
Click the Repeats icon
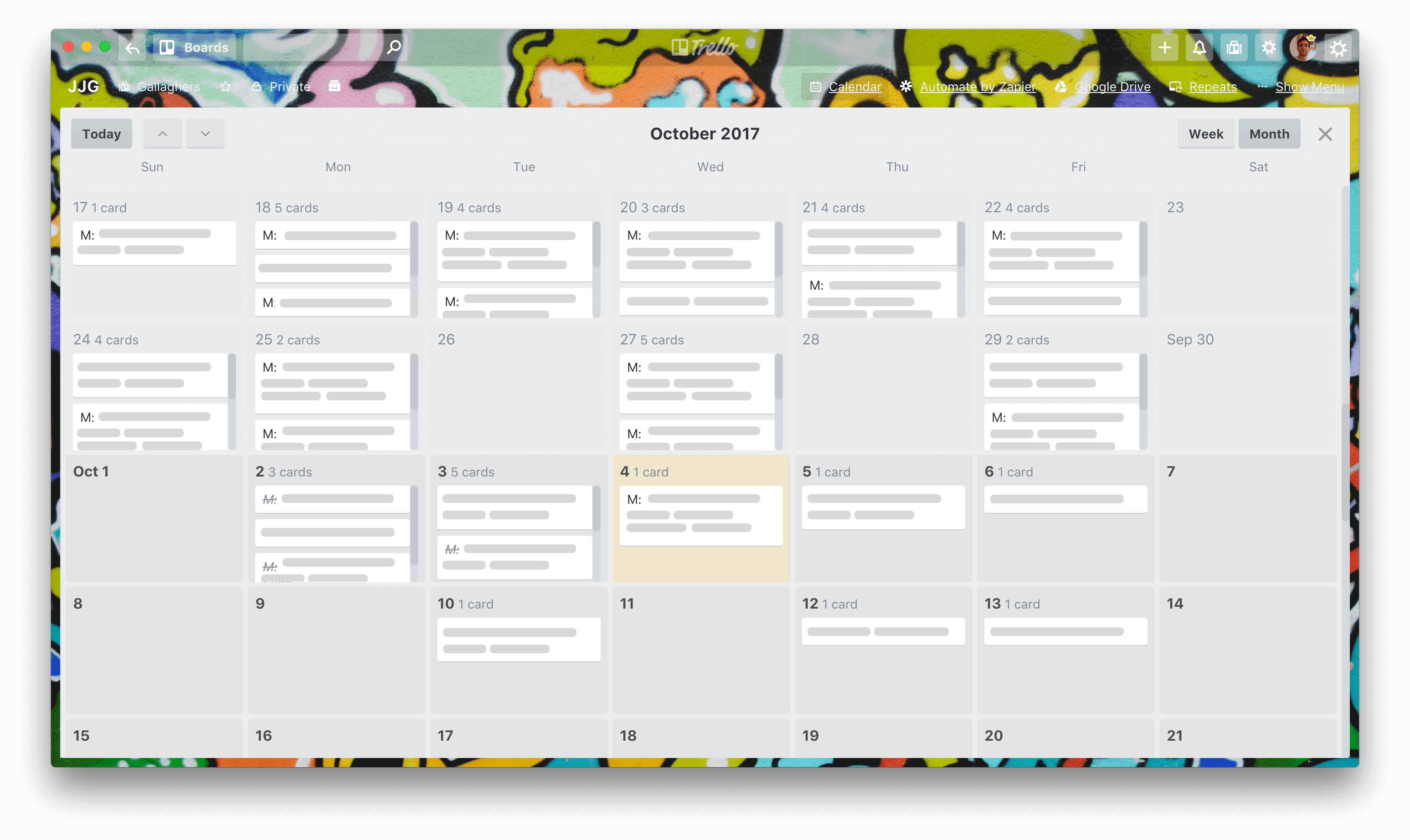pyautogui.click(x=1177, y=88)
